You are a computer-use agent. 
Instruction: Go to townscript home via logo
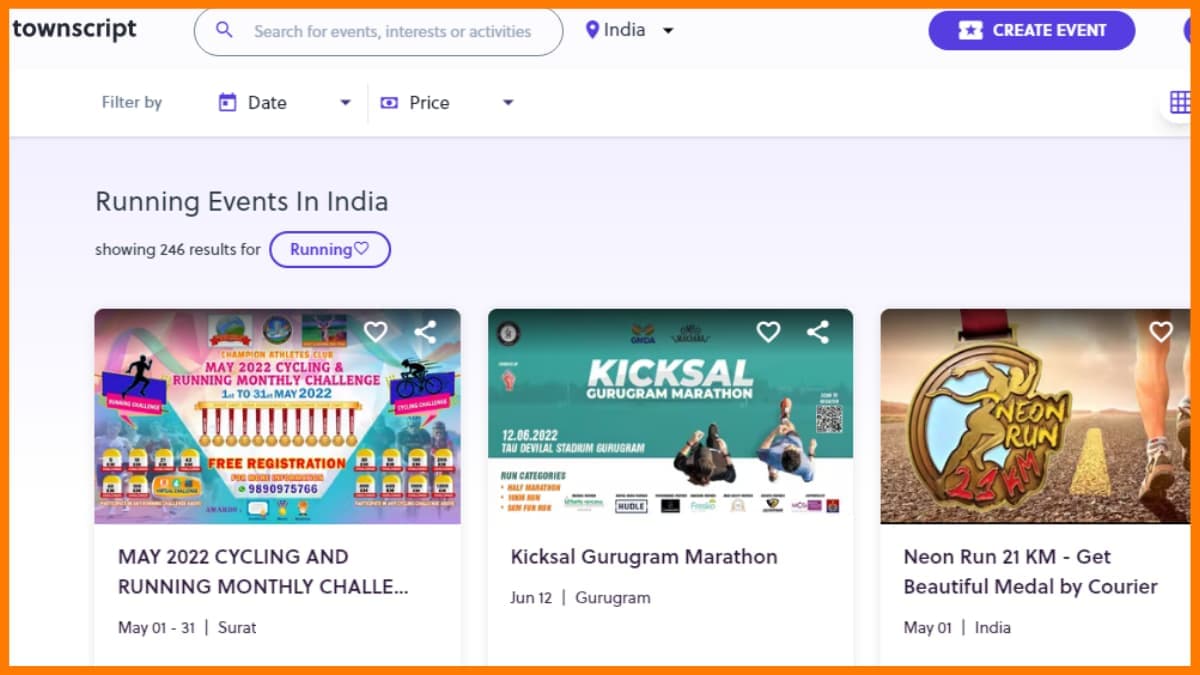[75, 29]
